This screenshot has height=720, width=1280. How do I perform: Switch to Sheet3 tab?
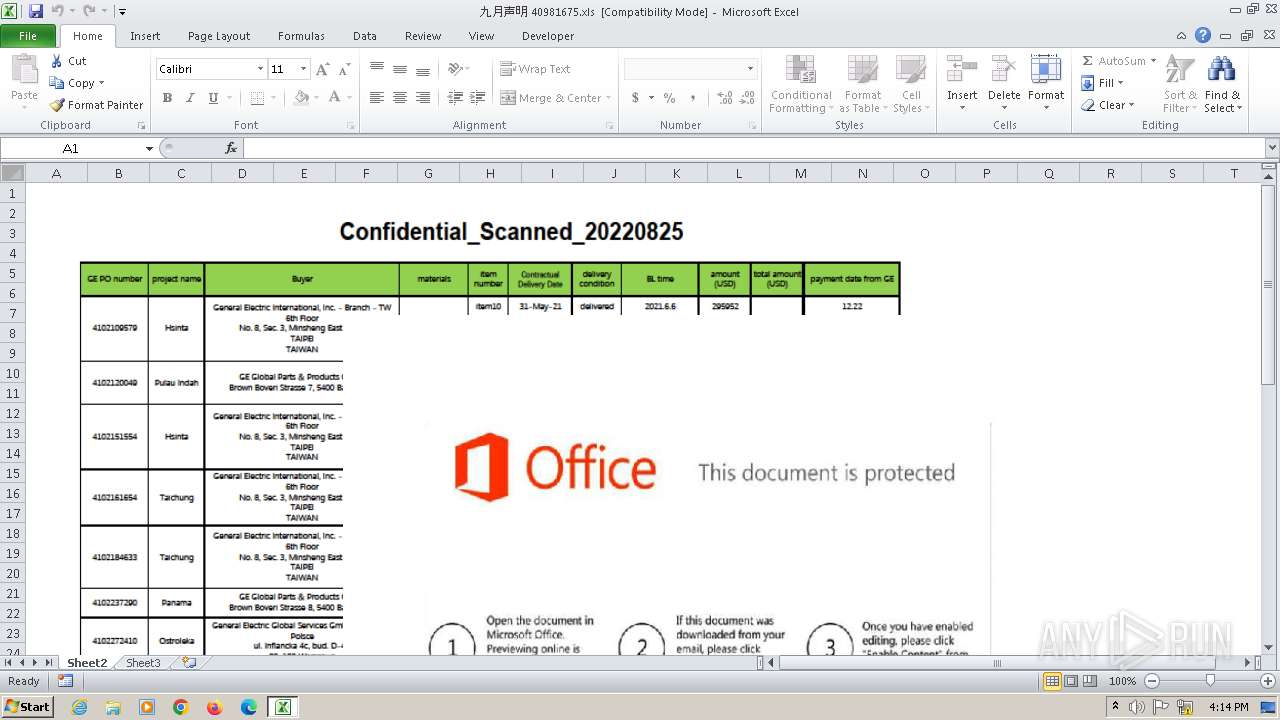pyautogui.click(x=143, y=663)
